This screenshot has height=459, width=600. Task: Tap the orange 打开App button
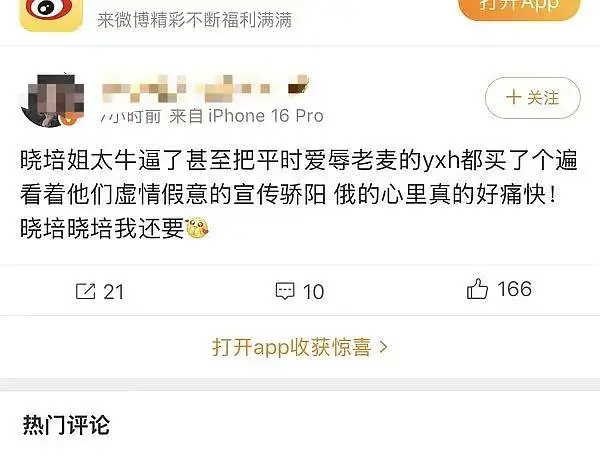coord(519,8)
